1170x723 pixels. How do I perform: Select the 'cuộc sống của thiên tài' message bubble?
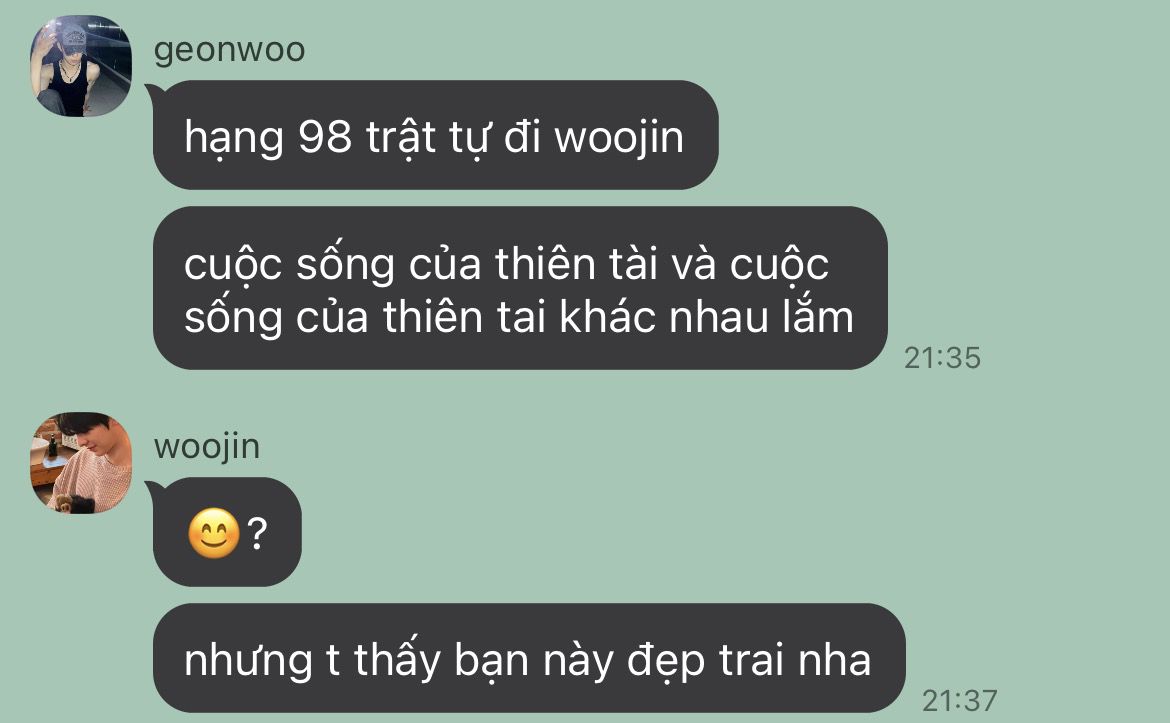tap(520, 288)
